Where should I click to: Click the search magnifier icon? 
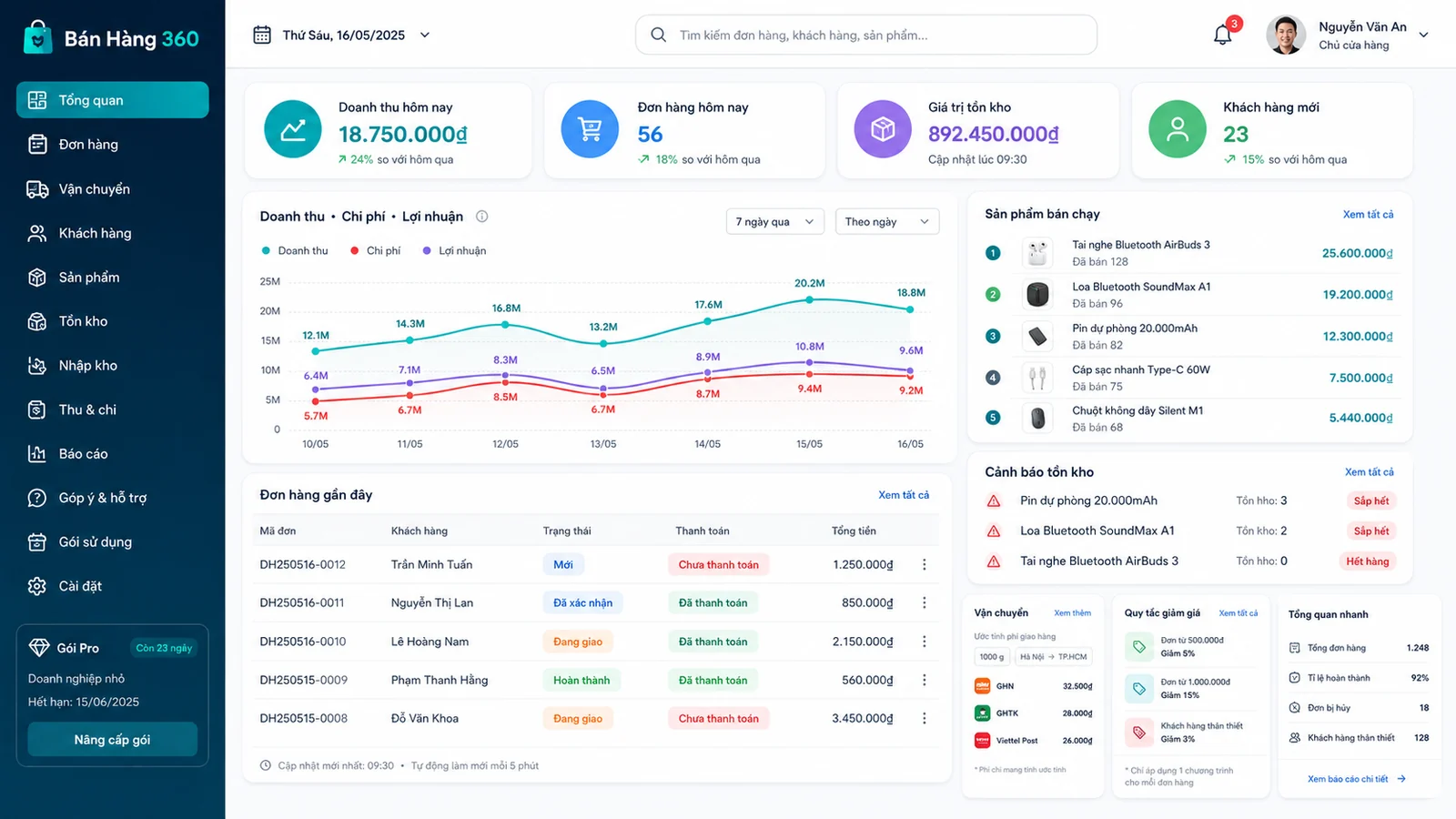658,35
